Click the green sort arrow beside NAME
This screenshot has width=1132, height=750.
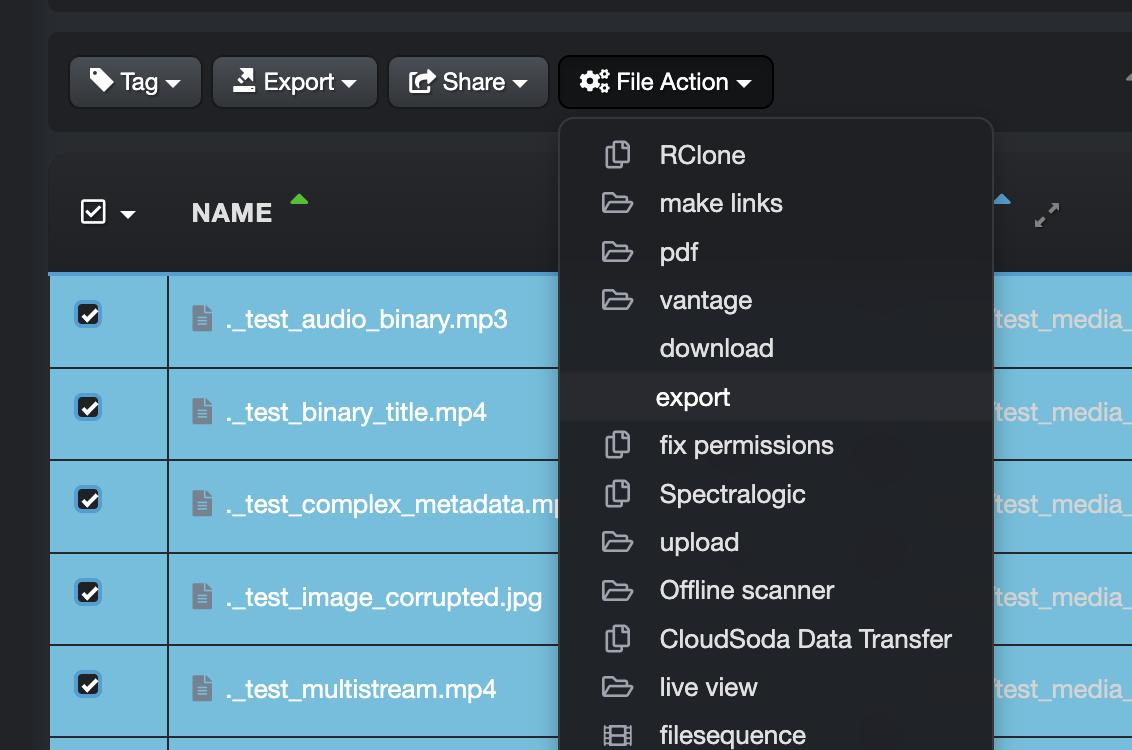pyautogui.click(x=299, y=199)
